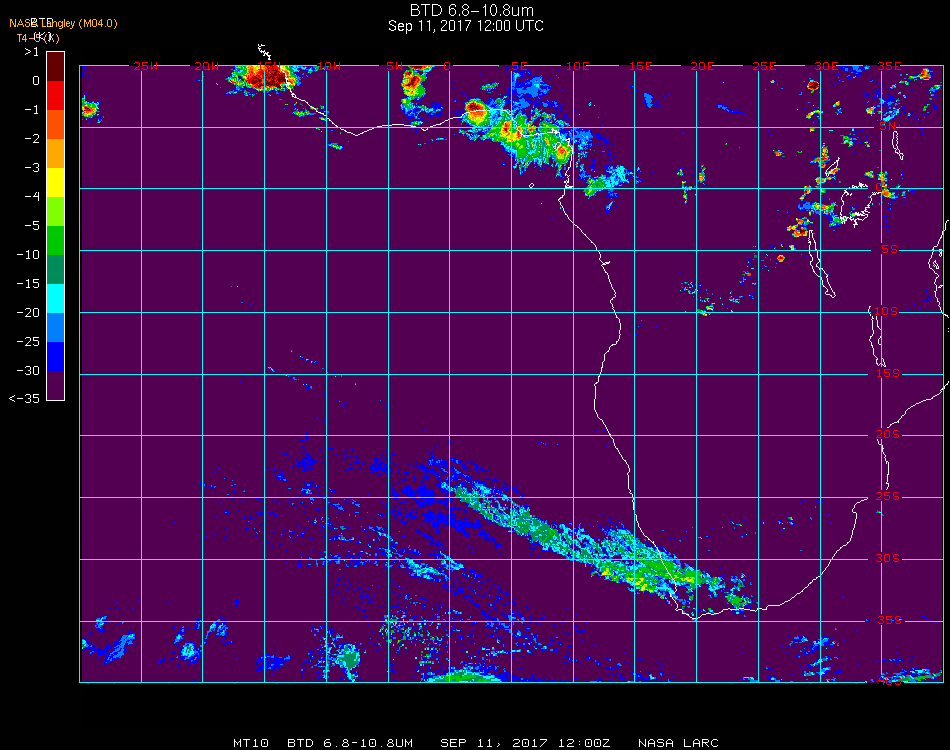950x750 pixels.
Task: Click the 'BTD 6.8-10.8um' title
Action: coord(471,10)
